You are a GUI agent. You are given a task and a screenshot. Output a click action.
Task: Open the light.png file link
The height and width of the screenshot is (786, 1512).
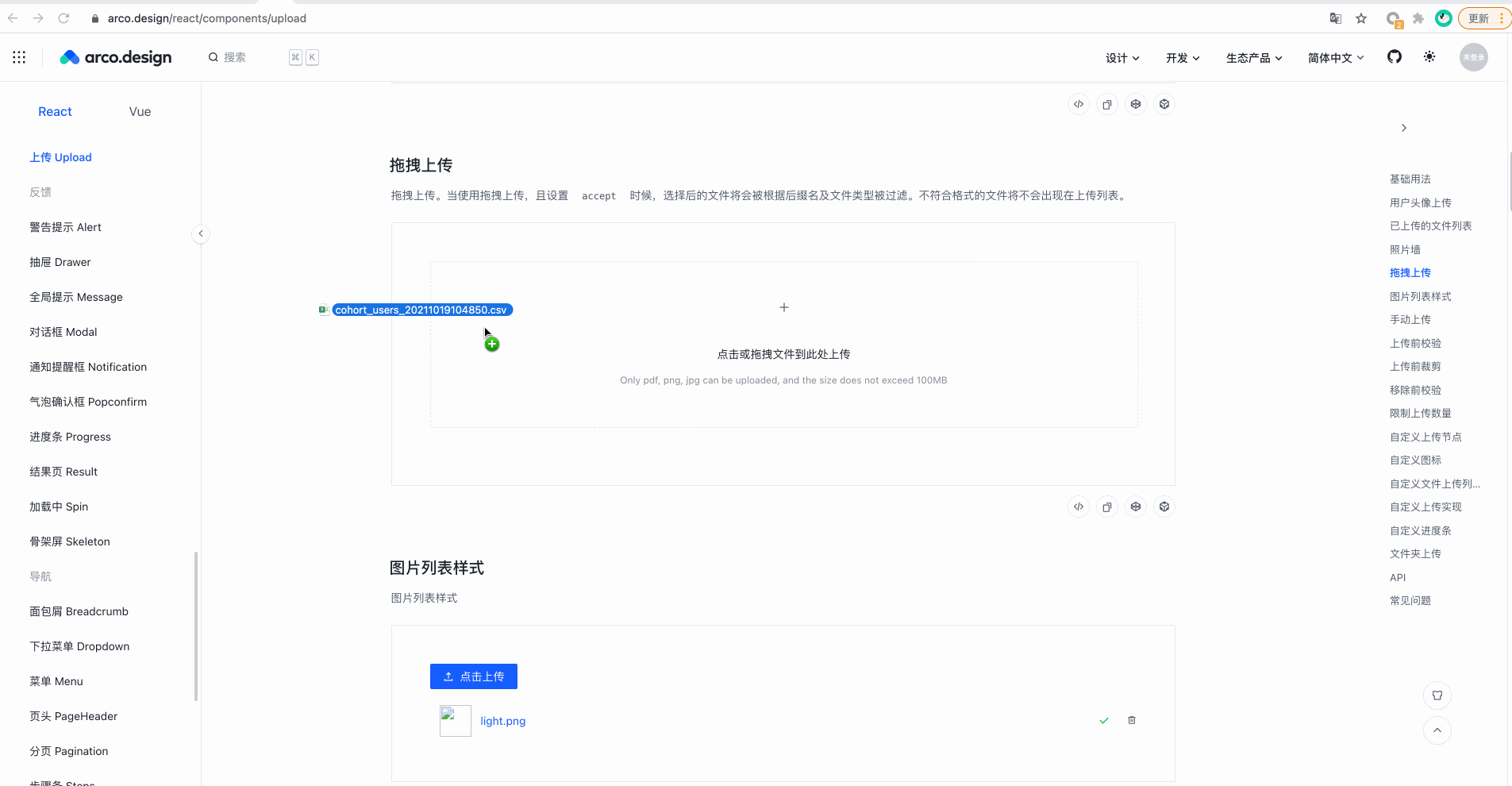click(x=502, y=721)
